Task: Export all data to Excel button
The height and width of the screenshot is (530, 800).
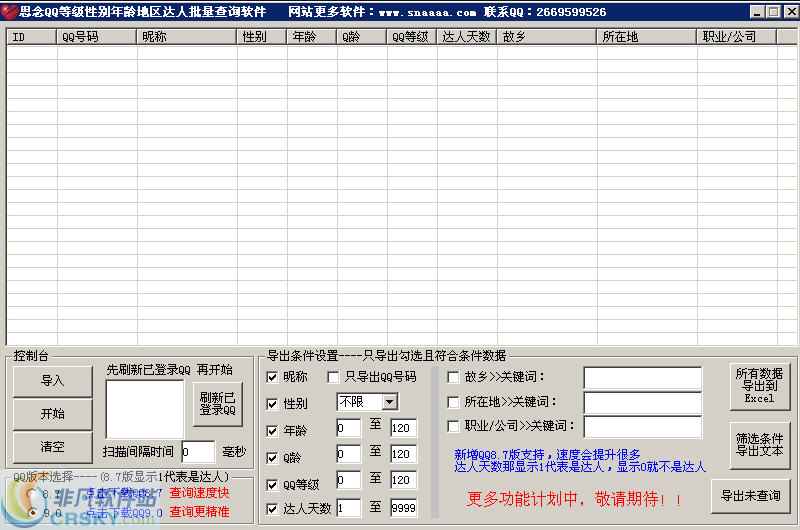Action: click(x=759, y=385)
